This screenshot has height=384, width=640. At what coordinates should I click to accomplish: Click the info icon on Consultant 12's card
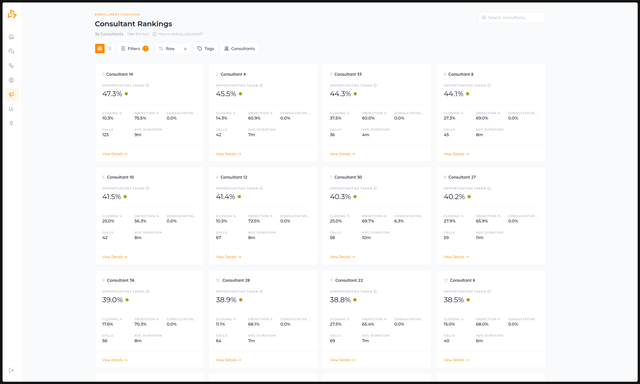tap(261, 188)
